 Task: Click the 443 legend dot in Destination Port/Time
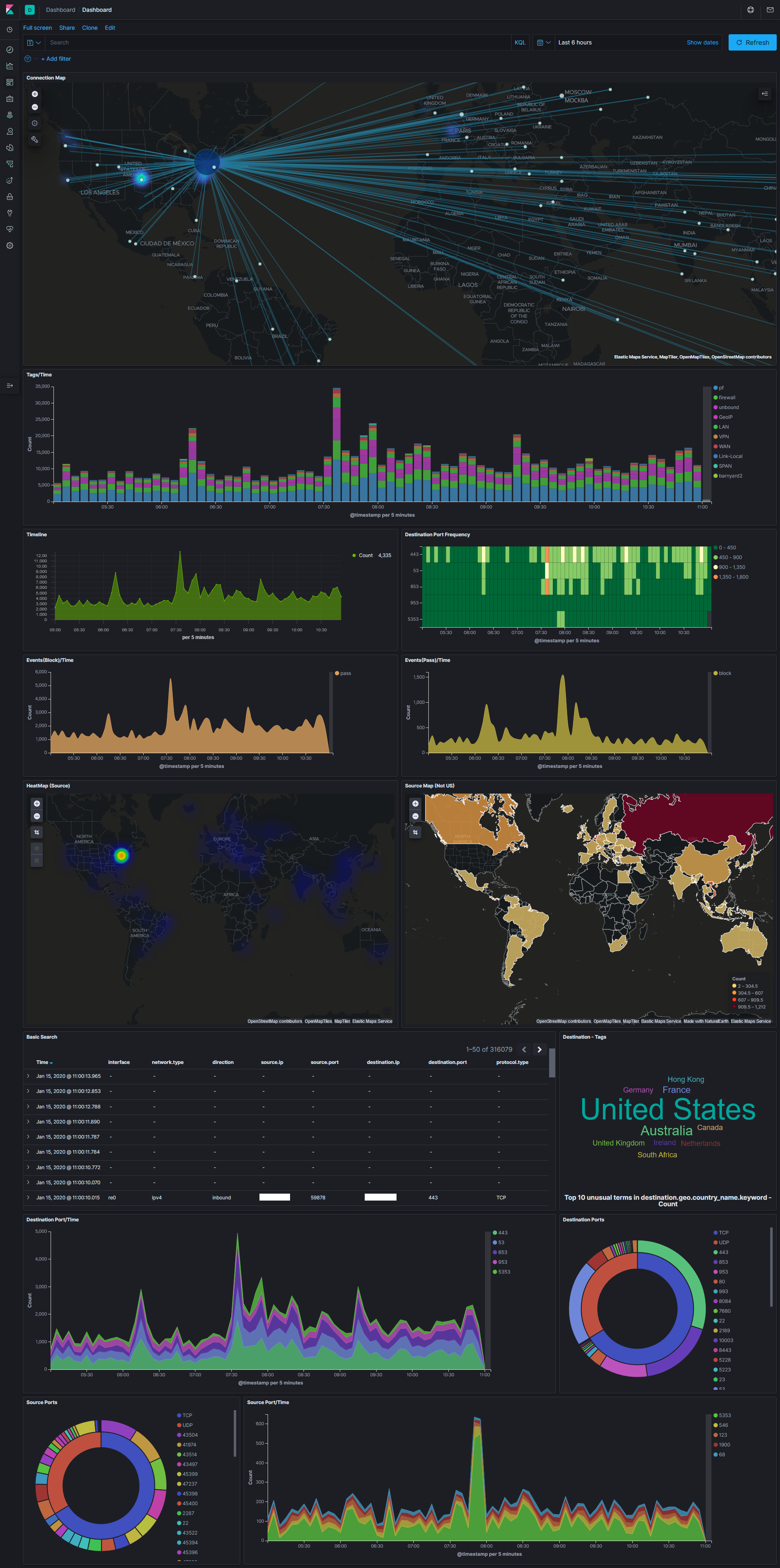[495, 1233]
